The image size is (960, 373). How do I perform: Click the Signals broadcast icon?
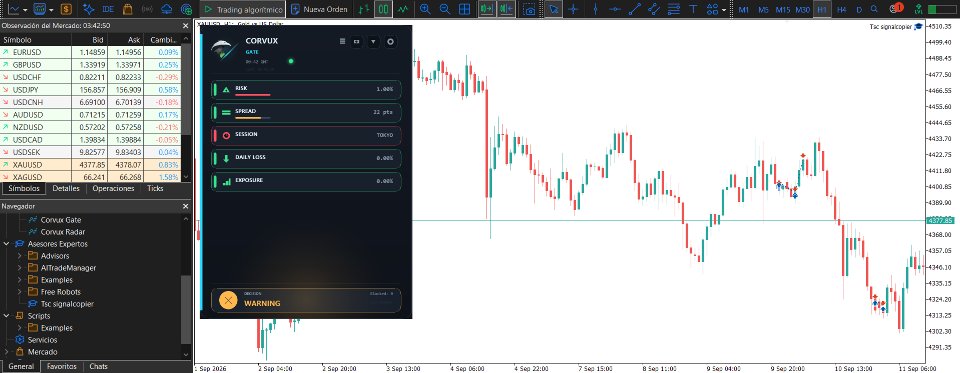147,9
